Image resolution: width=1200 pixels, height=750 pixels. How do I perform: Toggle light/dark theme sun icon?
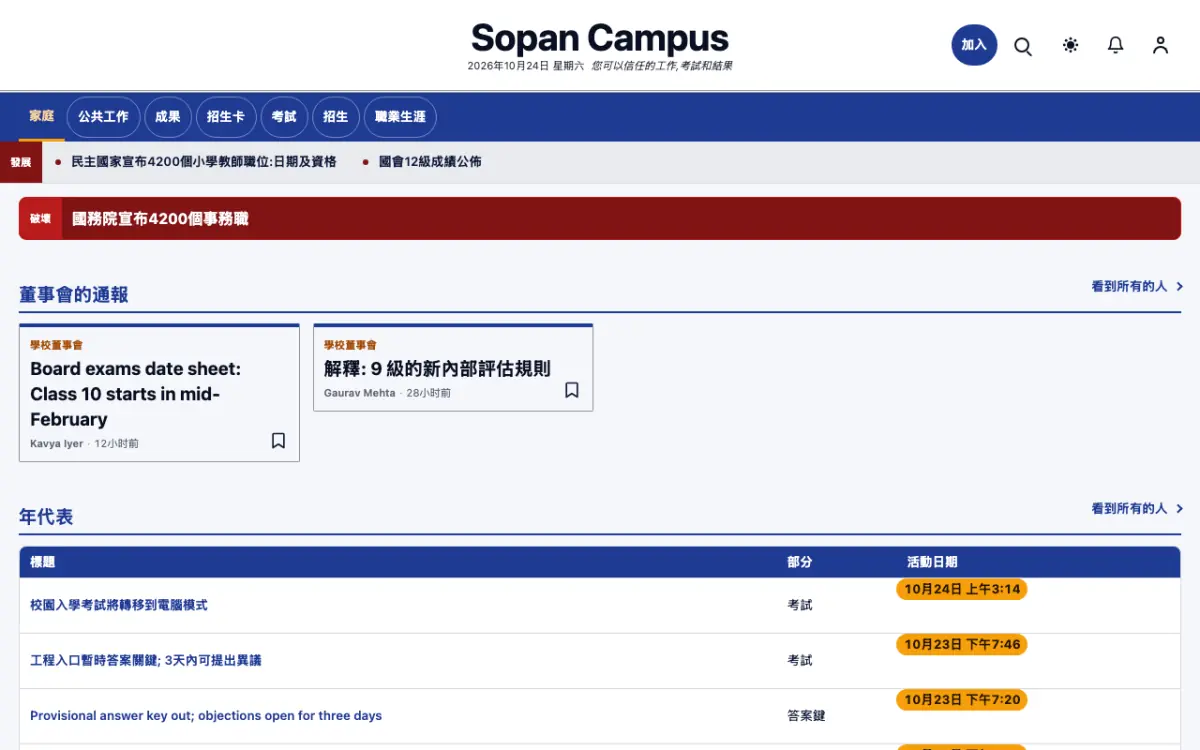[x=1071, y=45]
